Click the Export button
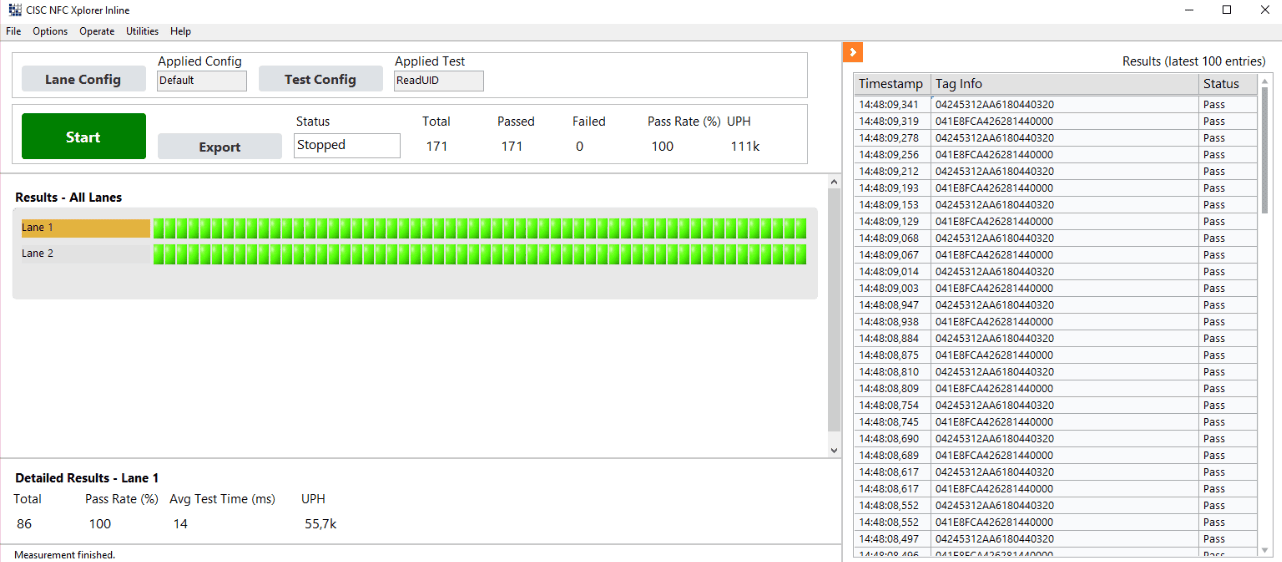 [x=220, y=147]
